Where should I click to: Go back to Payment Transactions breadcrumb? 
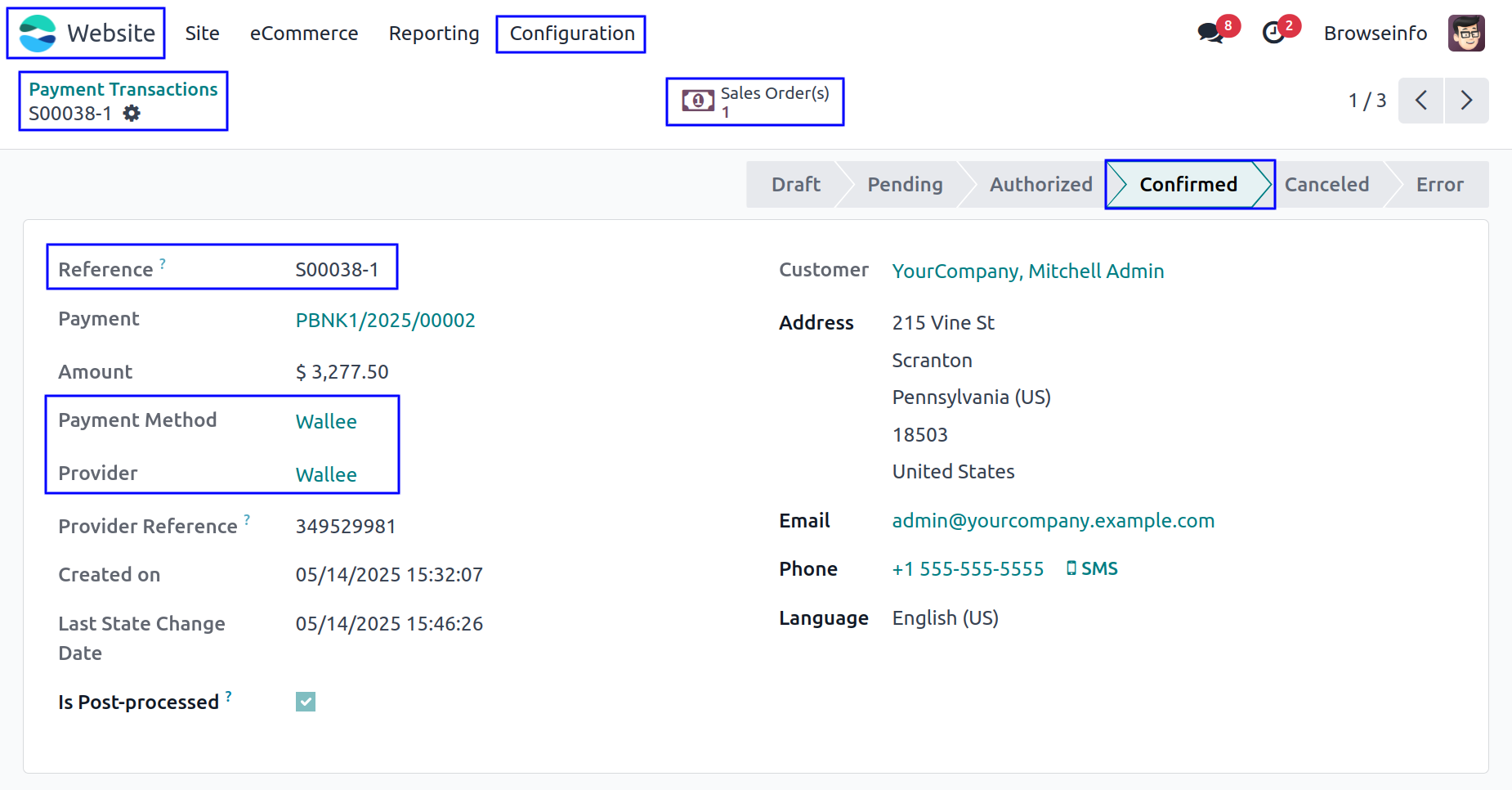pos(123,89)
